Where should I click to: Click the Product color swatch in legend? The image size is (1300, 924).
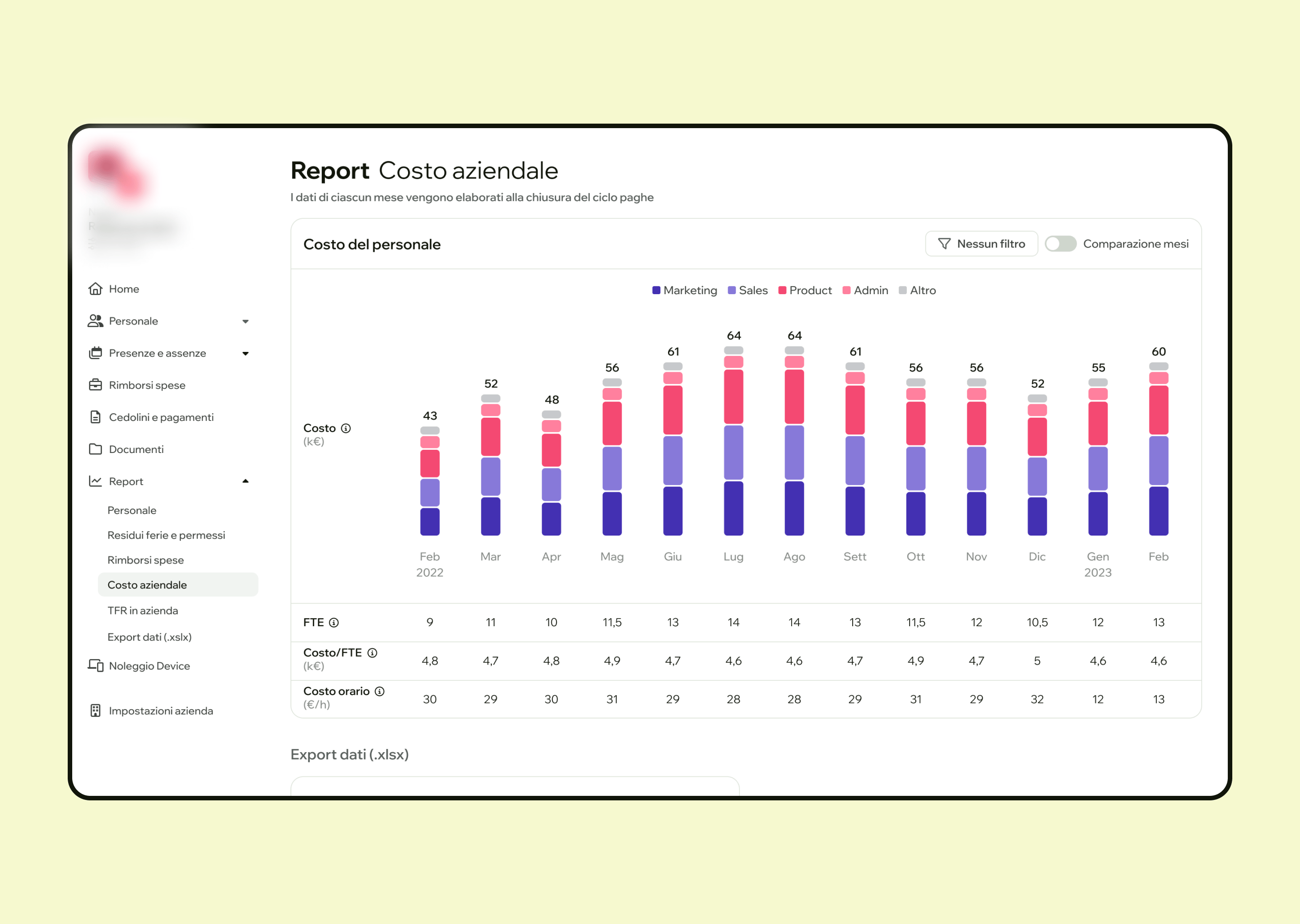[782, 290]
